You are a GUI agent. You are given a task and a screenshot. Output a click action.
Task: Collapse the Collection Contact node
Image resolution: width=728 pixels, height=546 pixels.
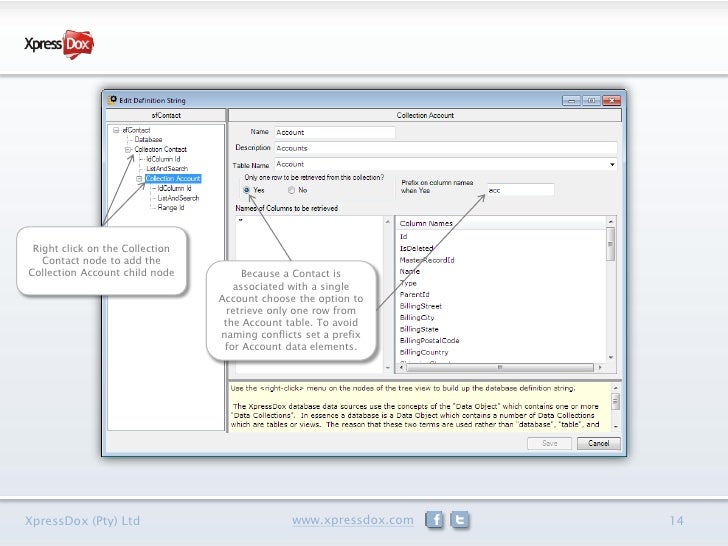(128, 150)
